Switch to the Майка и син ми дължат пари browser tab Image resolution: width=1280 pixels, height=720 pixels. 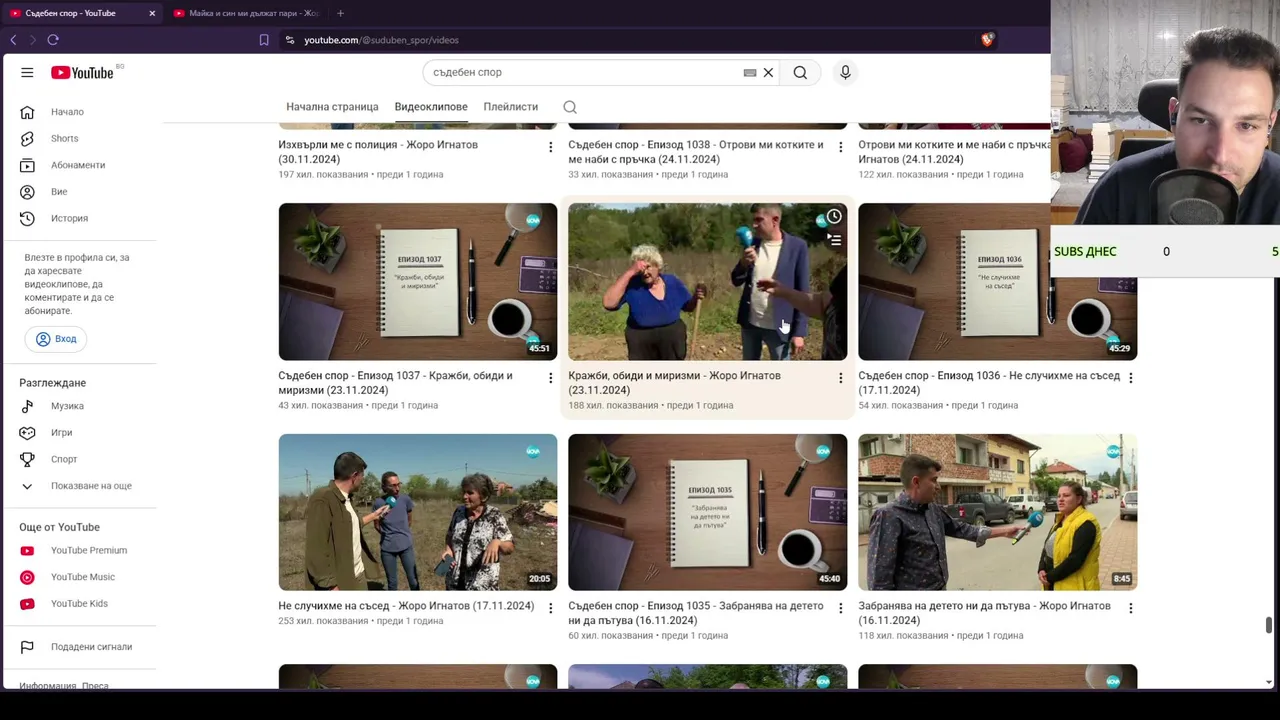(x=247, y=13)
